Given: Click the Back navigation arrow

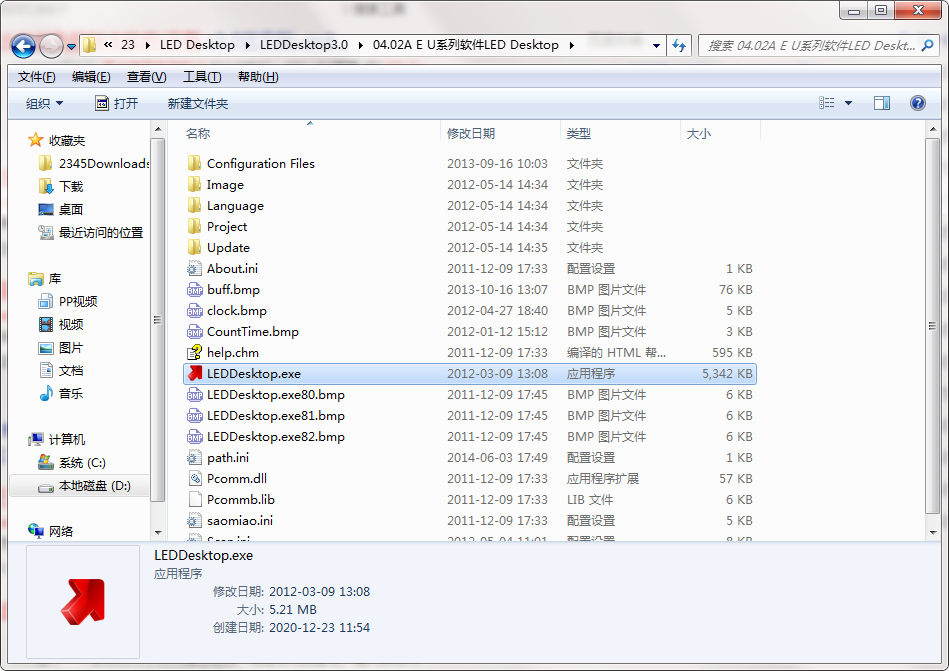Looking at the screenshot, I should [x=23, y=46].
